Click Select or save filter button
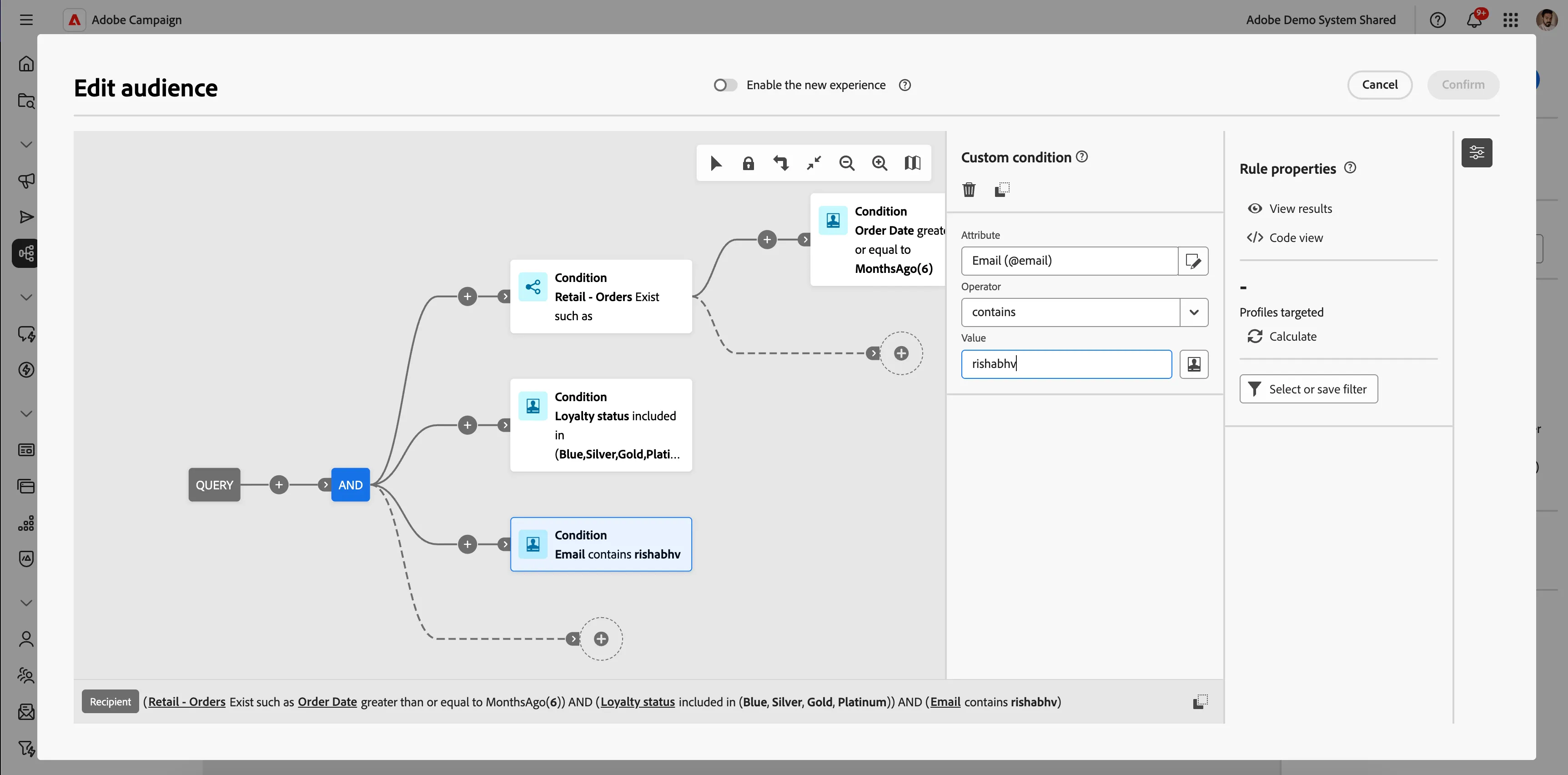 pos(1309,389)
